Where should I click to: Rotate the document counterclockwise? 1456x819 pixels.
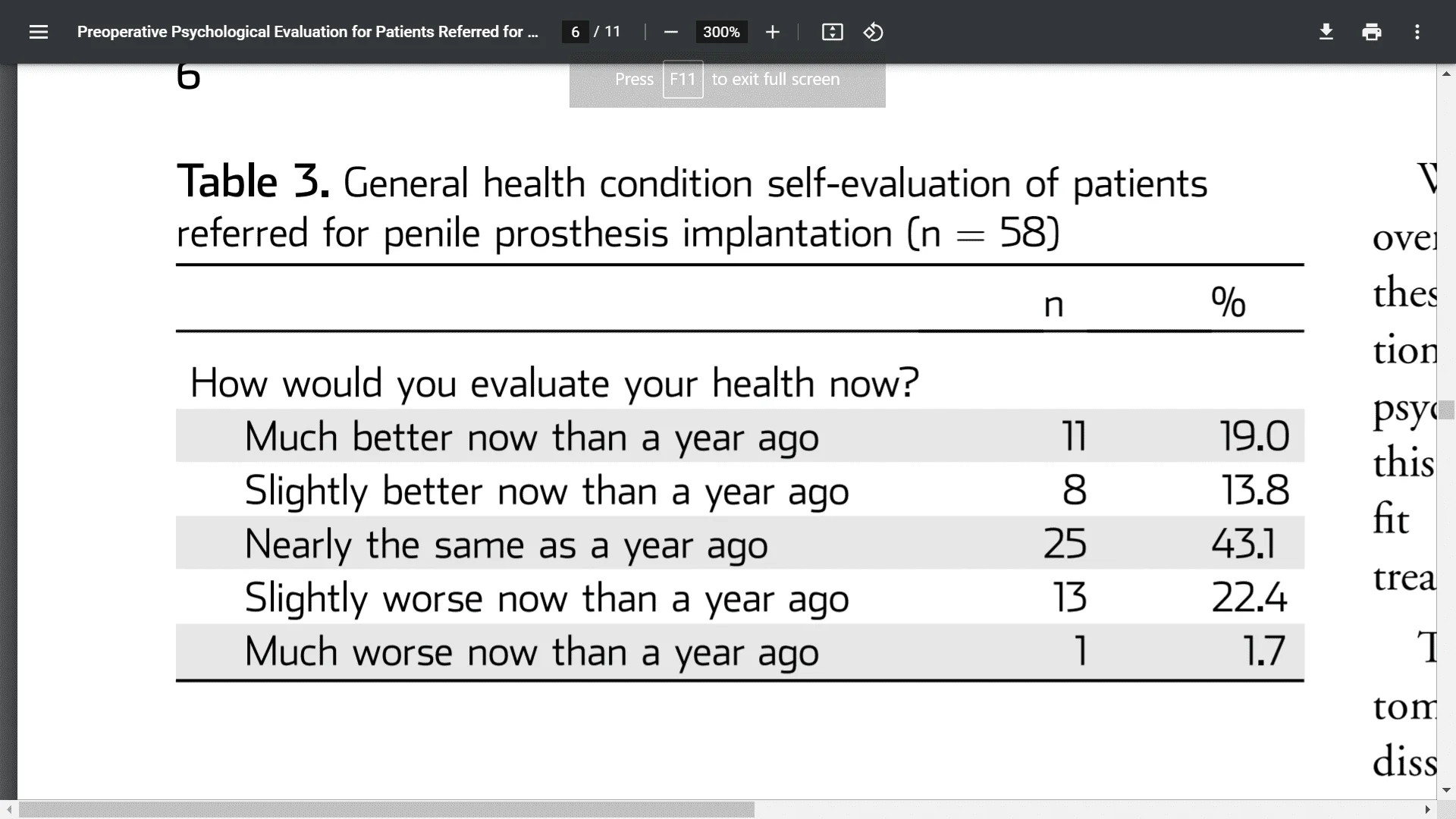click(x=873, y=32)
